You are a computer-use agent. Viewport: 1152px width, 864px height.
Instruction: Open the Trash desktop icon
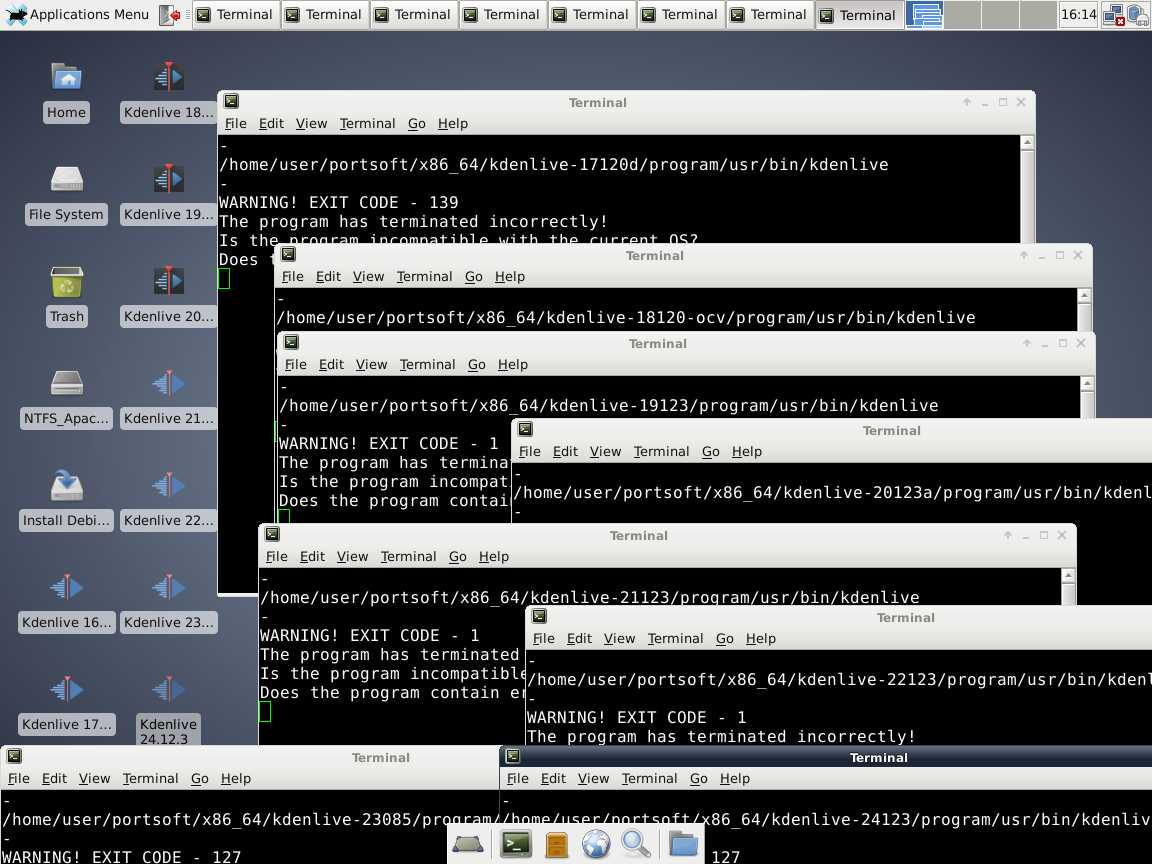(x=66, y=296)
